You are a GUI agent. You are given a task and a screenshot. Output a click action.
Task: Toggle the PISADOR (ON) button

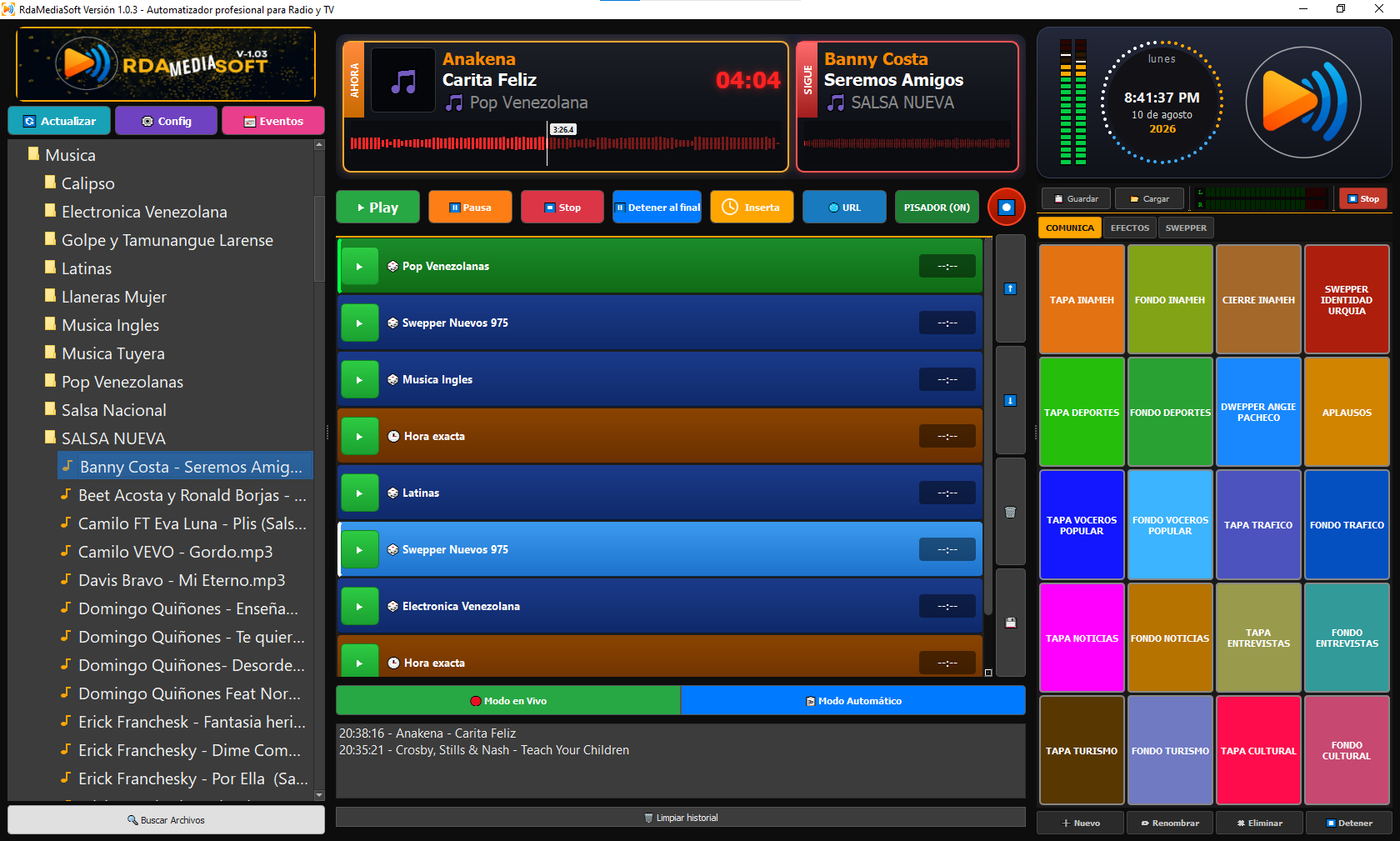tap(937, 208)
